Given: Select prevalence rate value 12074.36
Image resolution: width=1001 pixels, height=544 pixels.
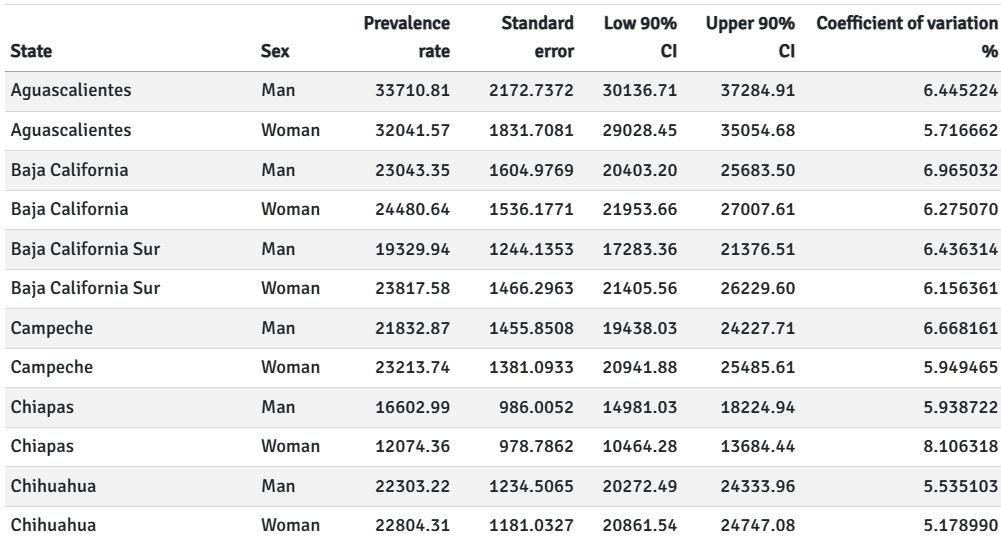Looking at the screenshot, I should (x=412, y=446).
